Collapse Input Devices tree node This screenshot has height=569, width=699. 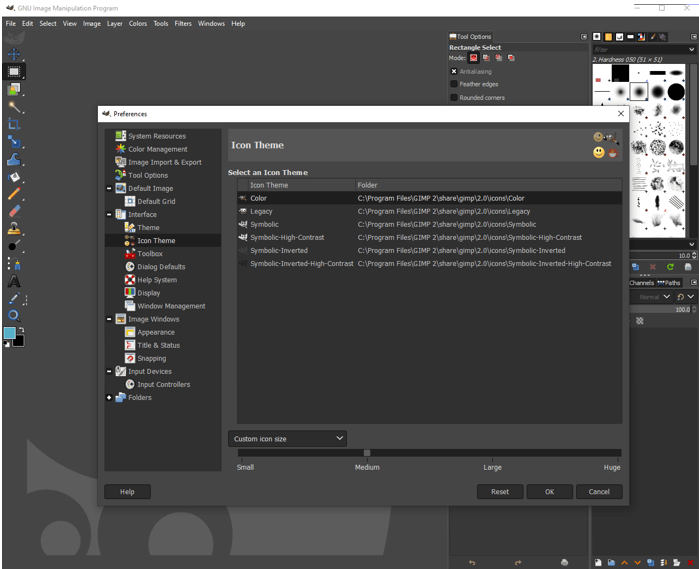[x=109, y=371]
